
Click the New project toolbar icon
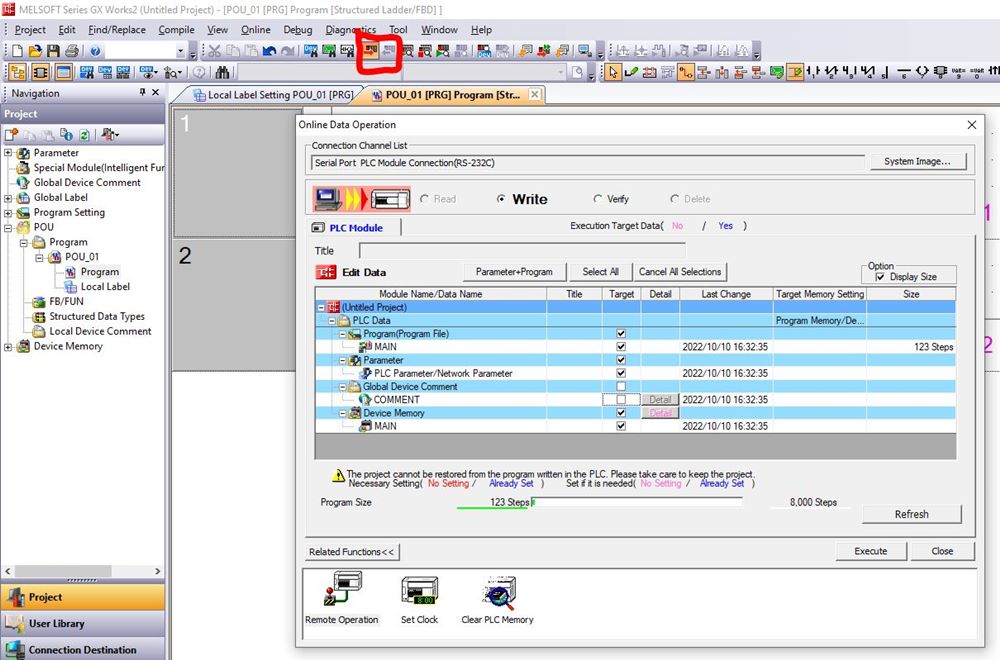click(17, 51)
